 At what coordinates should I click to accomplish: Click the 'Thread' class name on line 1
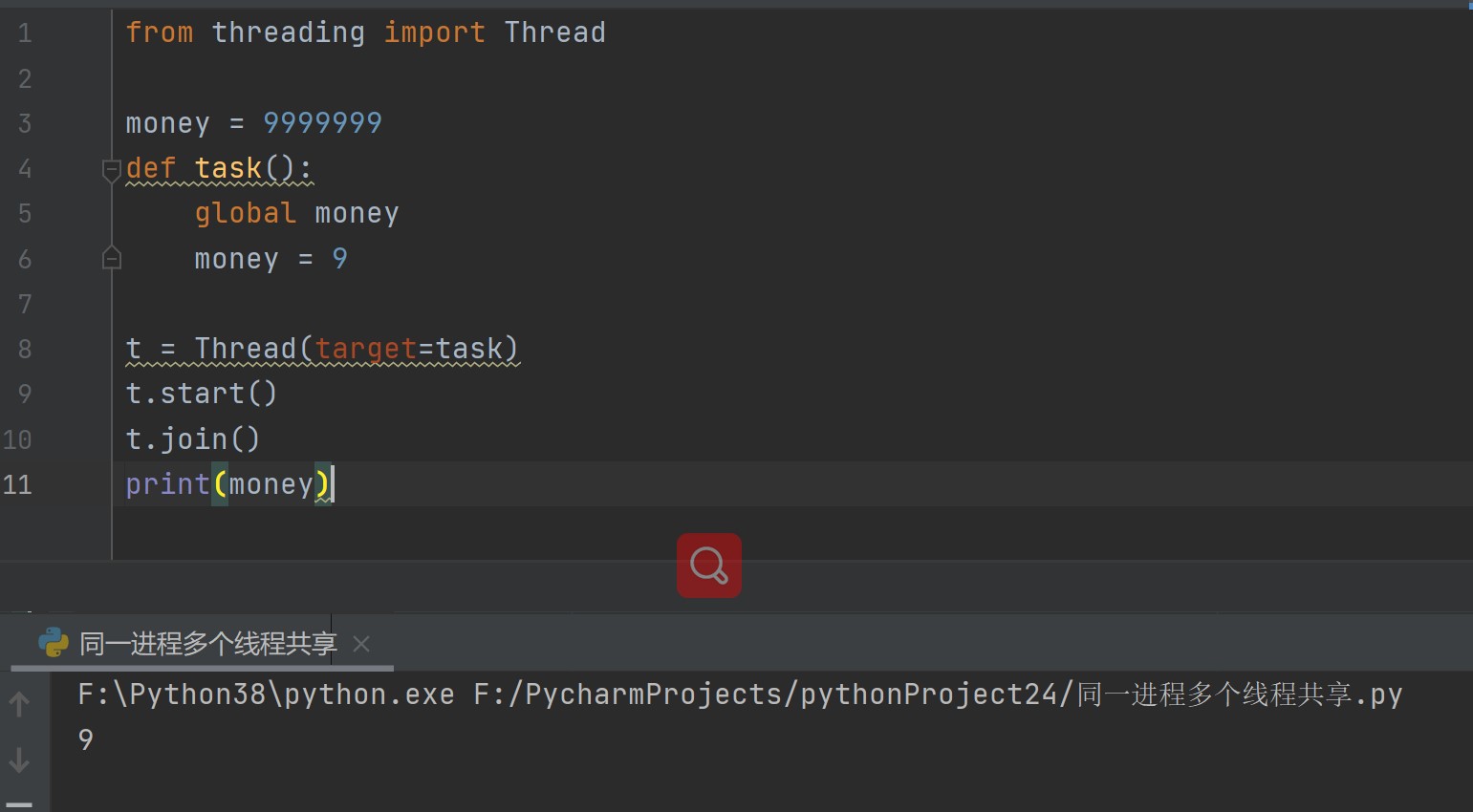[x=554, y=32]
